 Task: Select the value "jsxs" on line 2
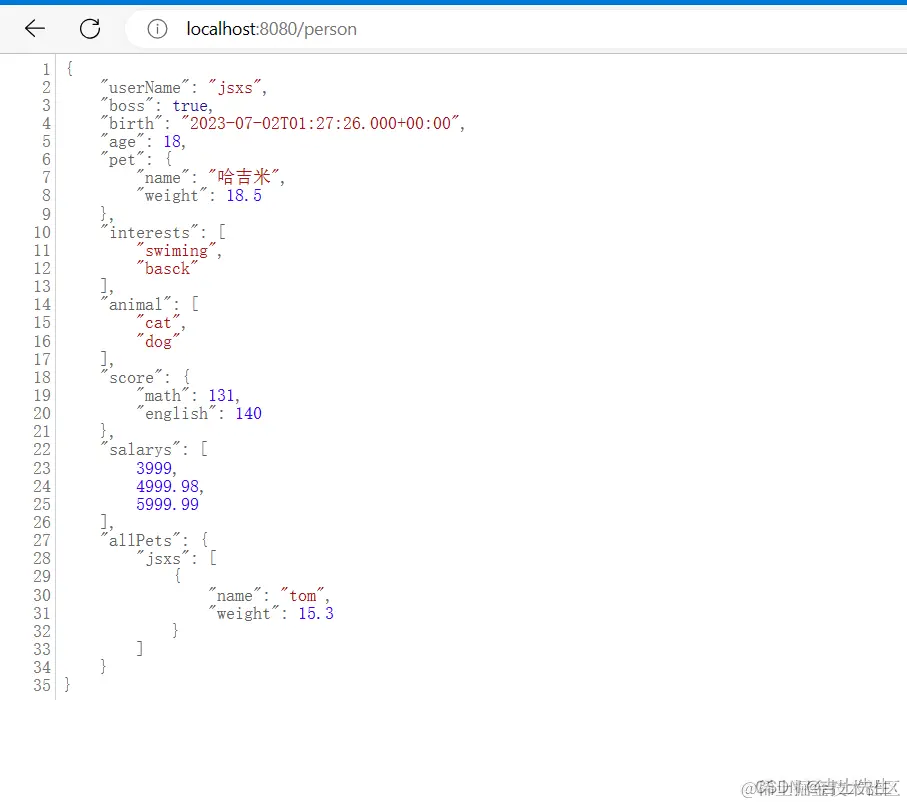[235, 87]
